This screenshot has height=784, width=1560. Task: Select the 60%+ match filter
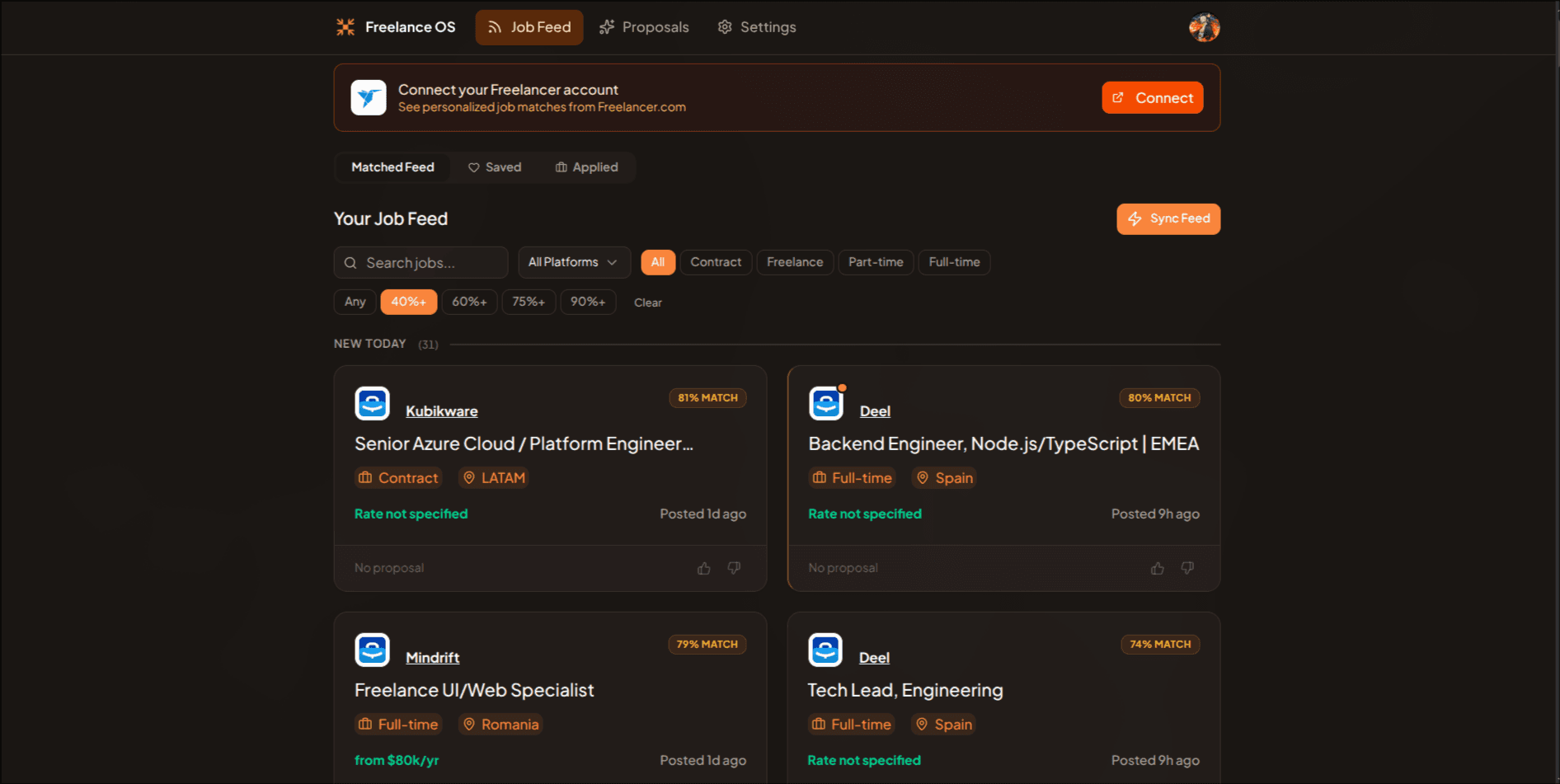[x=469, y=302]
